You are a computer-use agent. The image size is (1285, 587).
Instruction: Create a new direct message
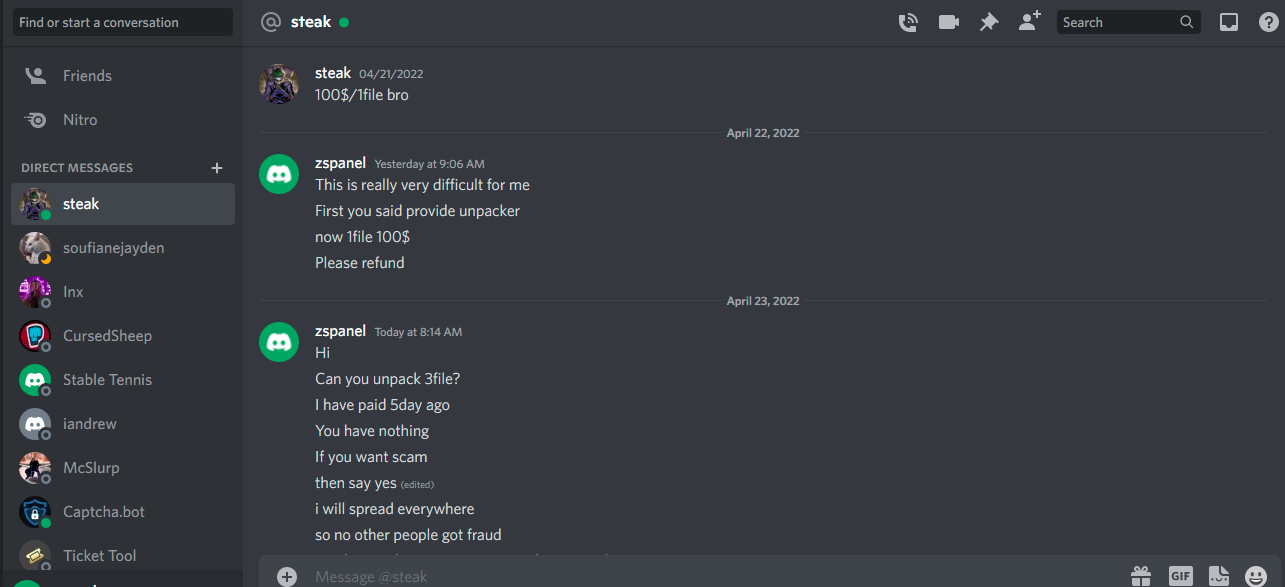217,168
